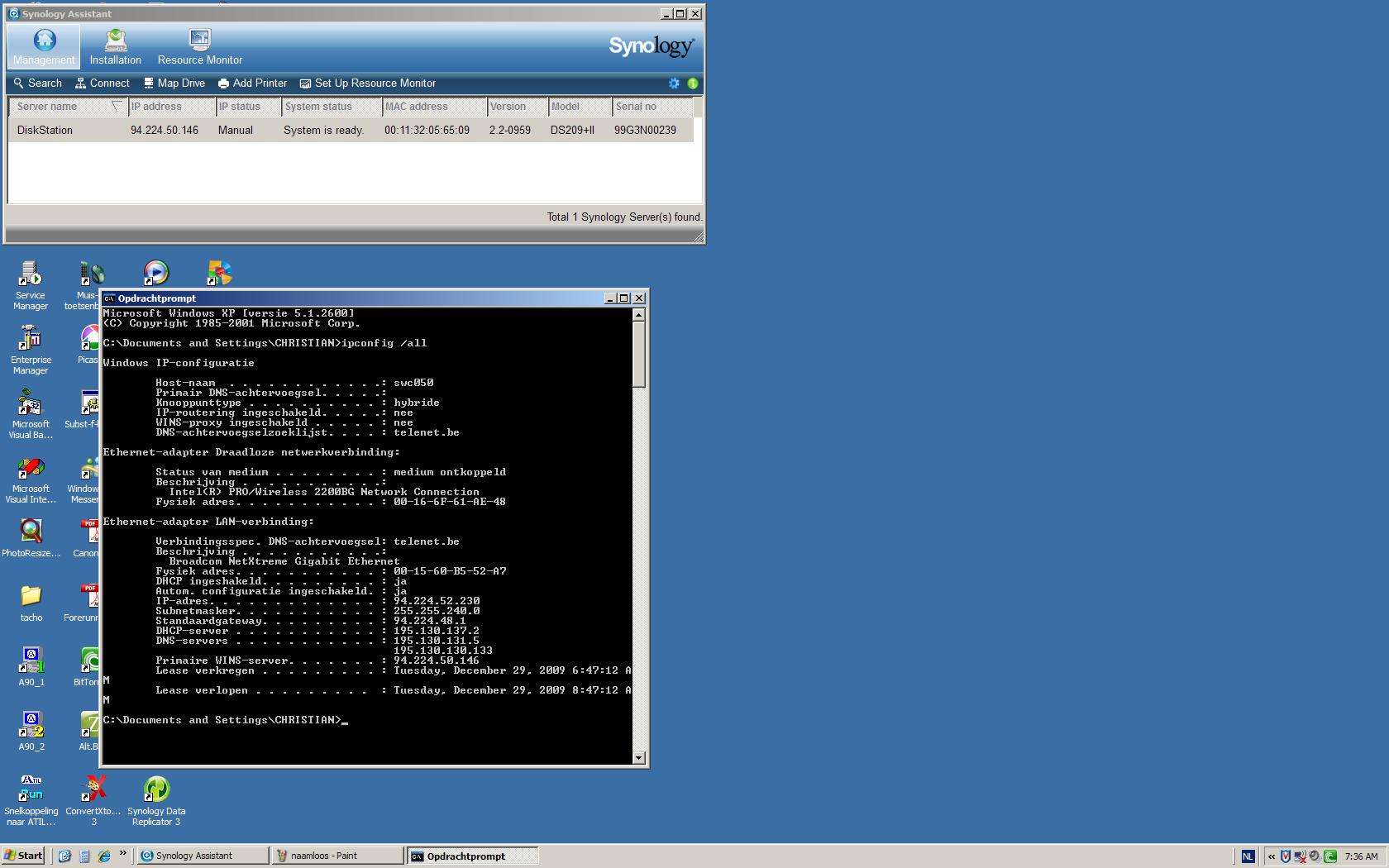Viewport: 1389px width, 868px height.
Task: Click the serial number 99G3N00239 cell
Action: coord(645,131)
